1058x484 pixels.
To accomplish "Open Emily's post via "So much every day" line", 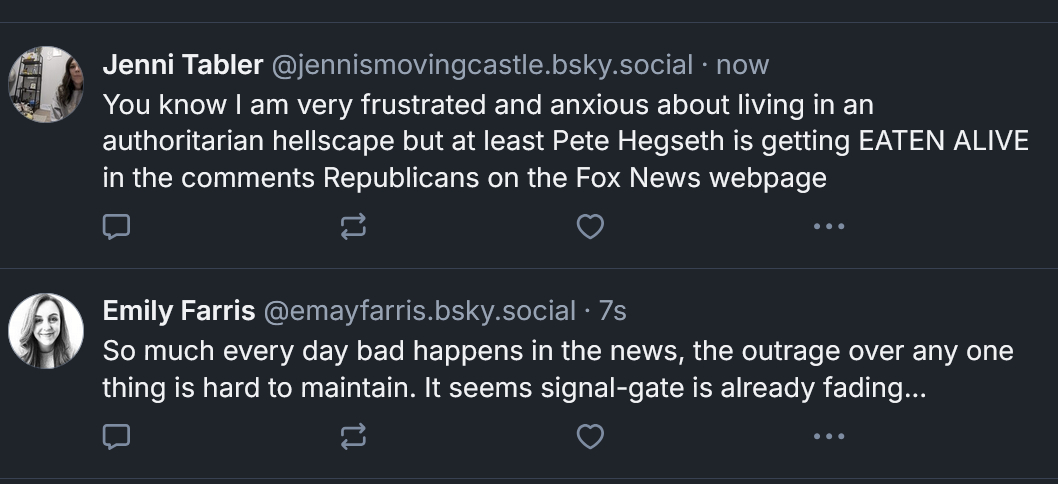I will coord(240,351).
